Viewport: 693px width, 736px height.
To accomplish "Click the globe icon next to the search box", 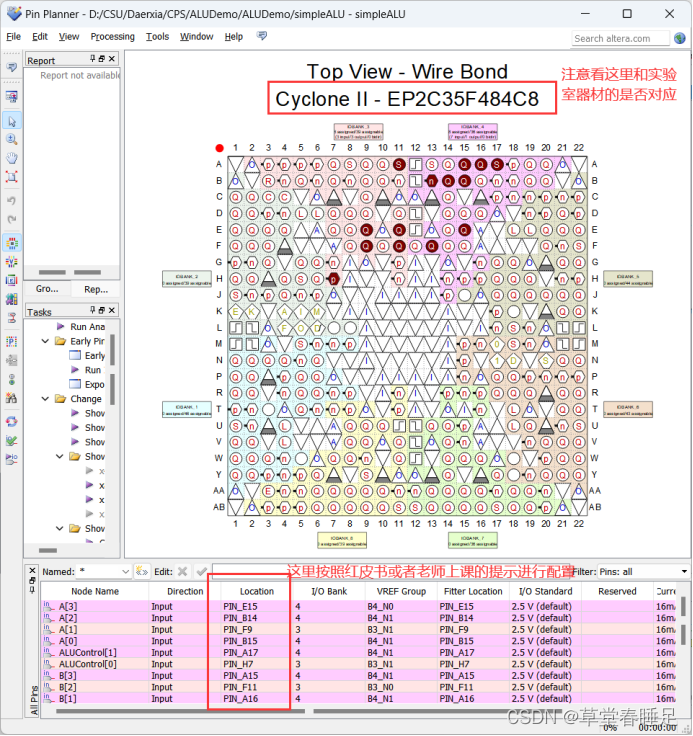I will coord(679,38).
